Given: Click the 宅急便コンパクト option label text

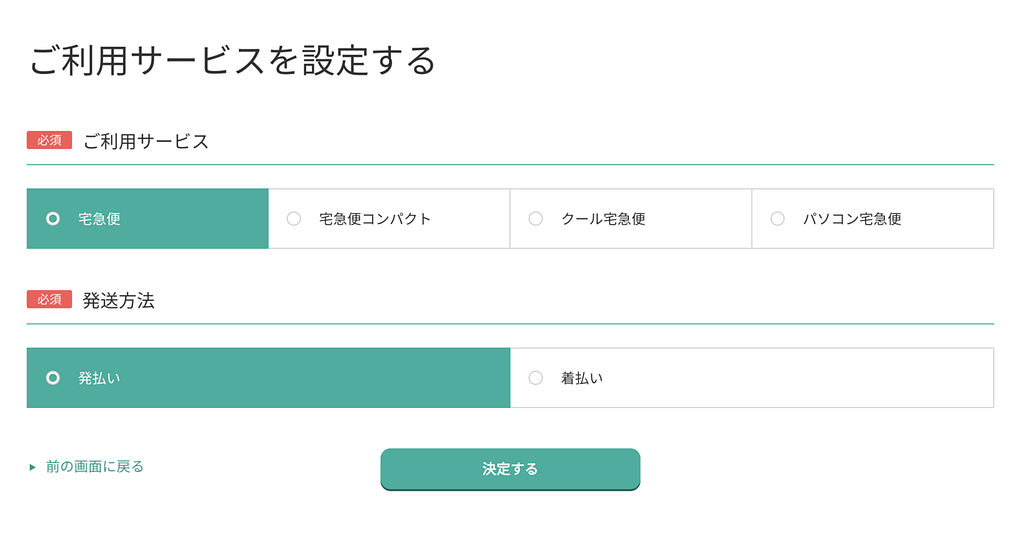Looking at the screenshot, I should (375, 218).
